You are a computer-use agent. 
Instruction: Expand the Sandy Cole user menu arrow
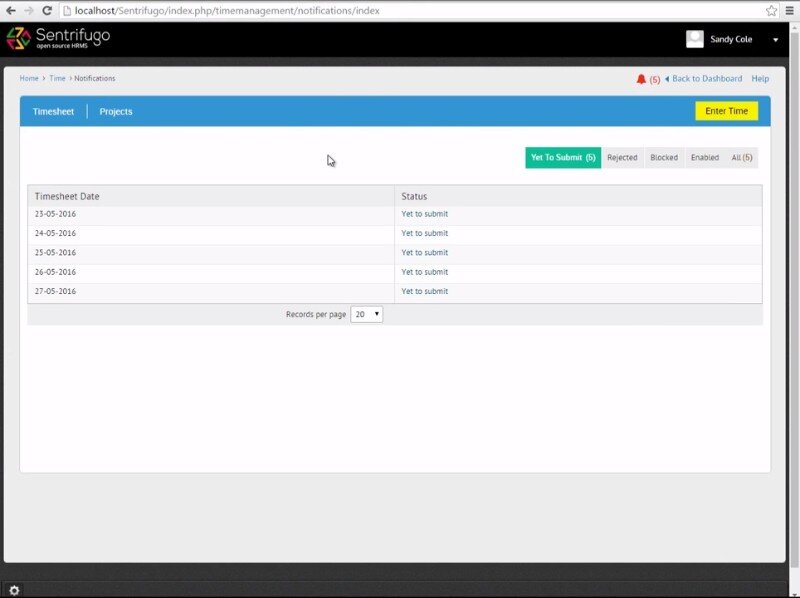point(775,40)
